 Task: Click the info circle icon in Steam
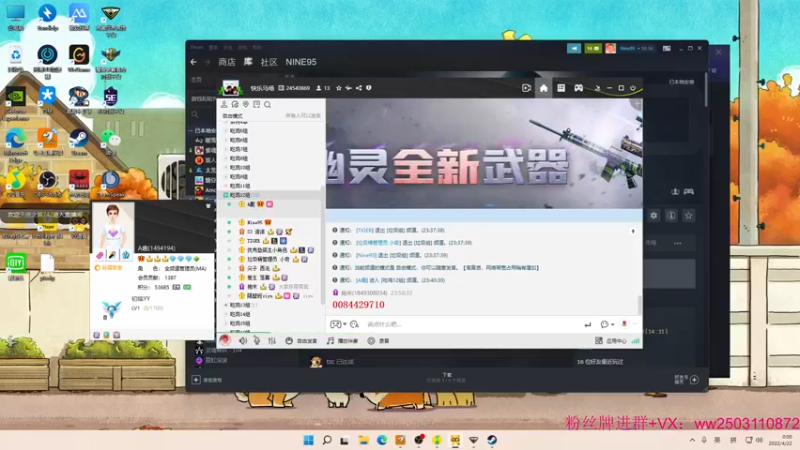(671, 216)
